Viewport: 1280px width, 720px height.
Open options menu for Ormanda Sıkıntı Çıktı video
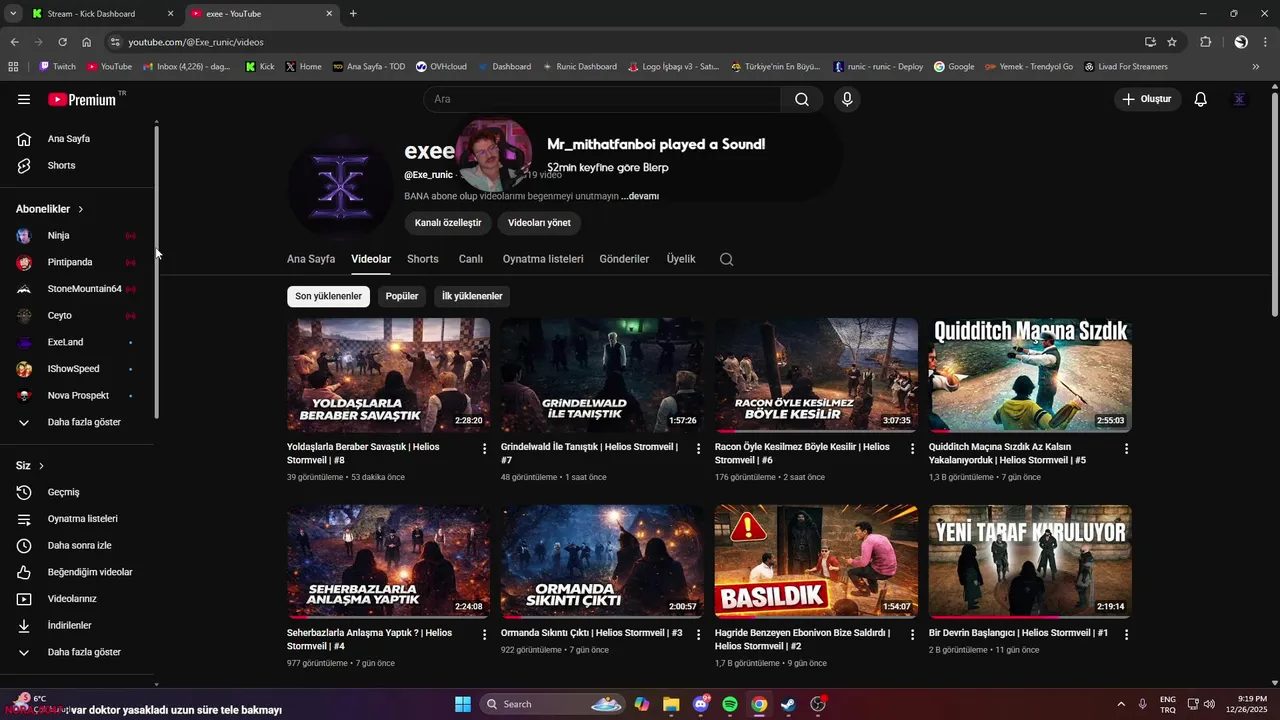[x=699, y=635]
